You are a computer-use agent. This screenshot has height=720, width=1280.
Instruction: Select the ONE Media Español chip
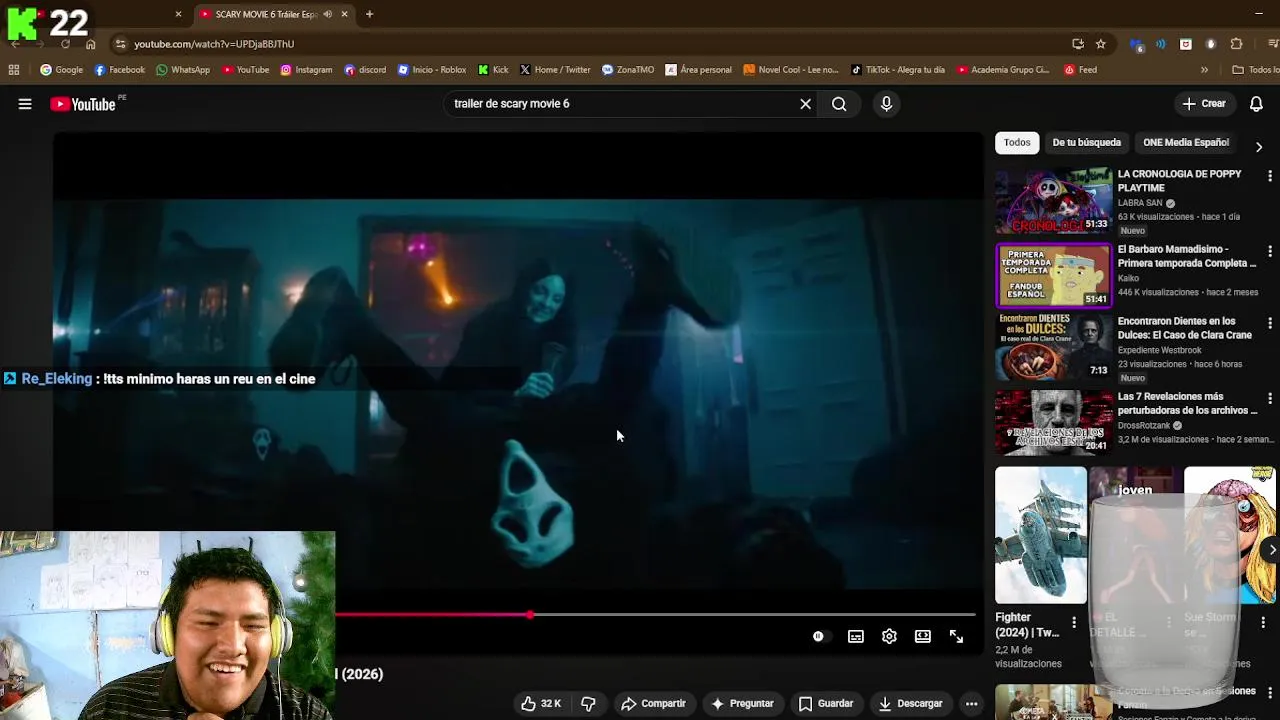1185,142
